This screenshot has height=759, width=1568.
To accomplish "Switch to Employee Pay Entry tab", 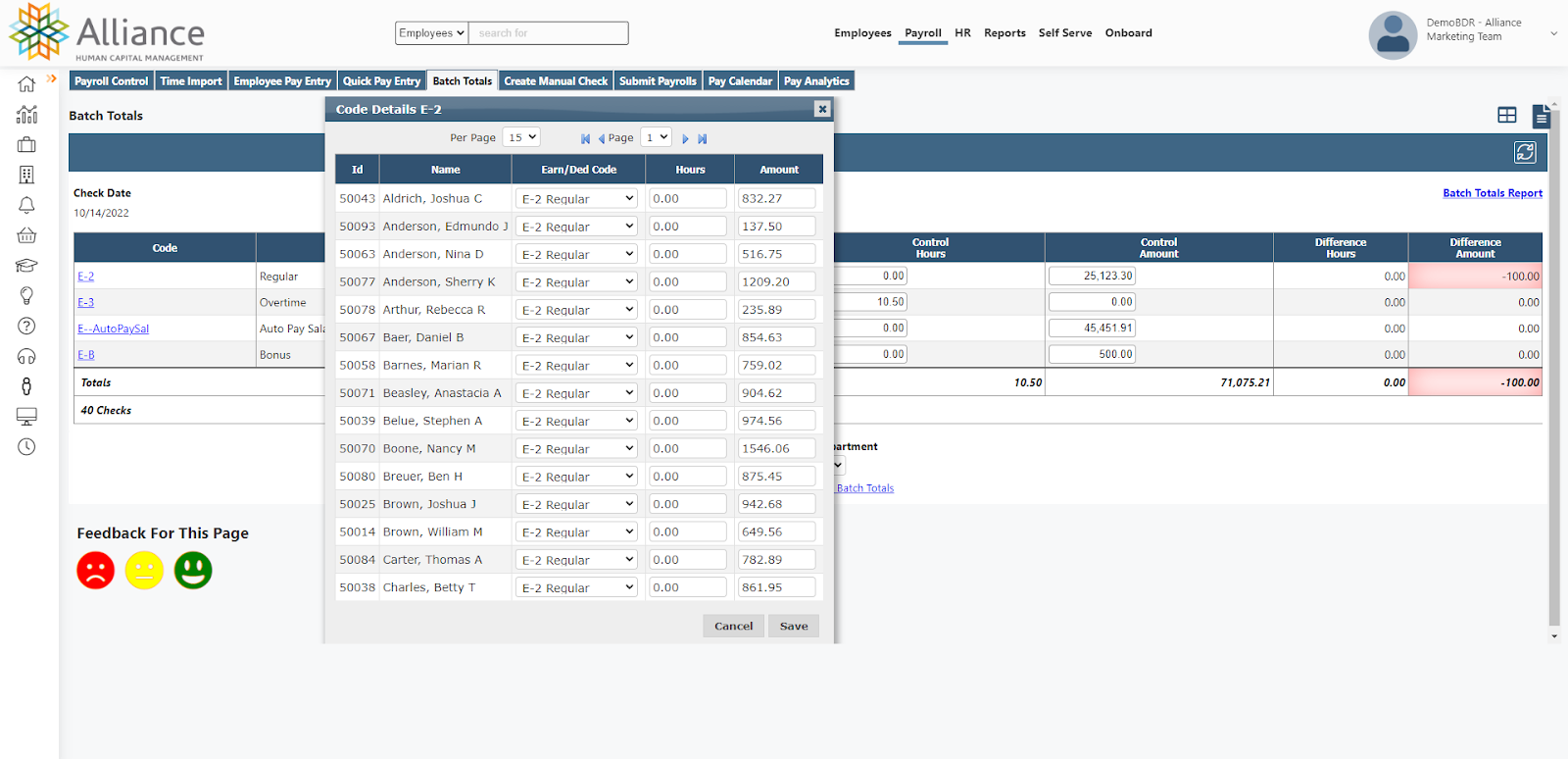I will [282, 81].
